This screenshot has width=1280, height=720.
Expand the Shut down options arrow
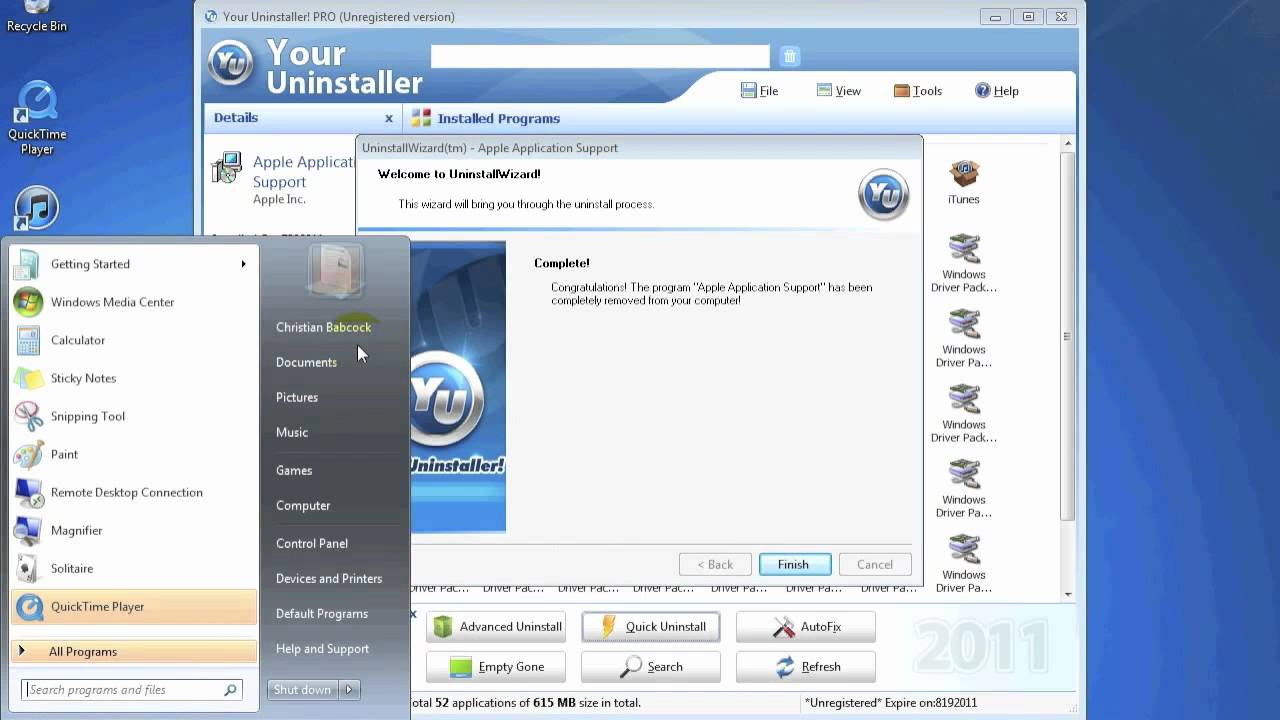tap(350, 689)
